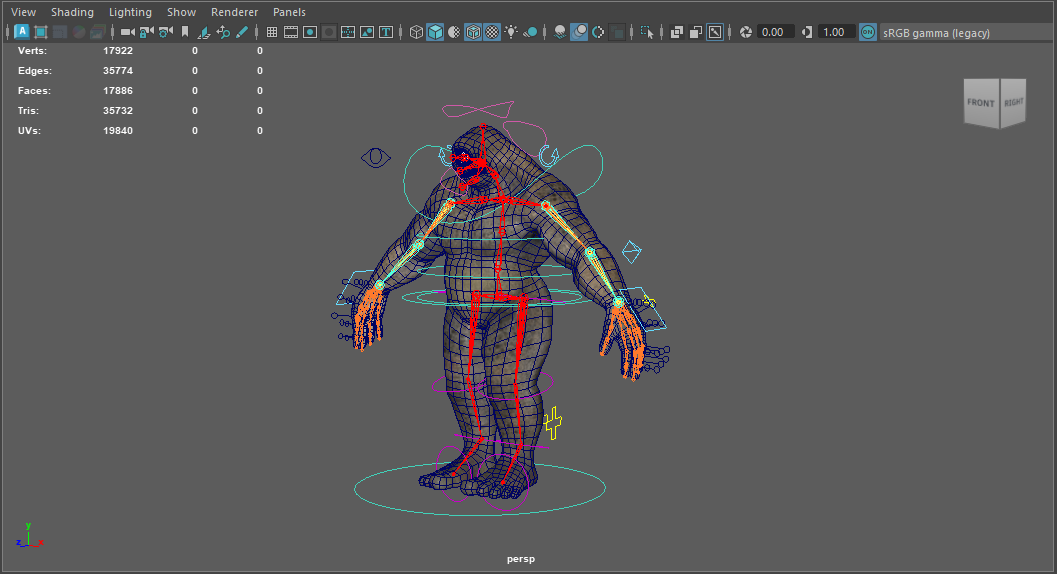
Task: Toggle the viewport grid display
Action: pos(271,32)
